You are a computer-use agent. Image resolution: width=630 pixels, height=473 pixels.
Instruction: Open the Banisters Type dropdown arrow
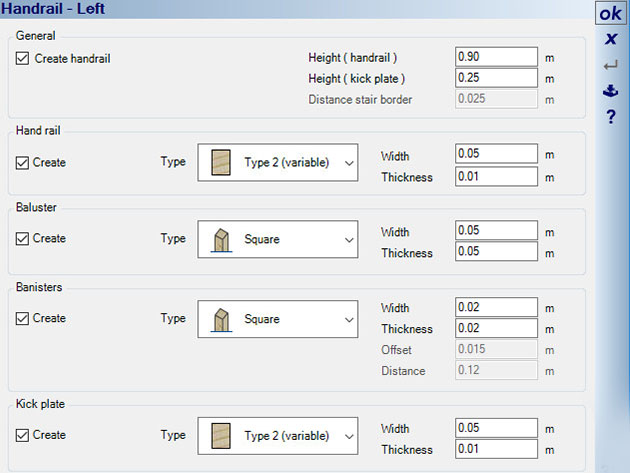point(348,320)
